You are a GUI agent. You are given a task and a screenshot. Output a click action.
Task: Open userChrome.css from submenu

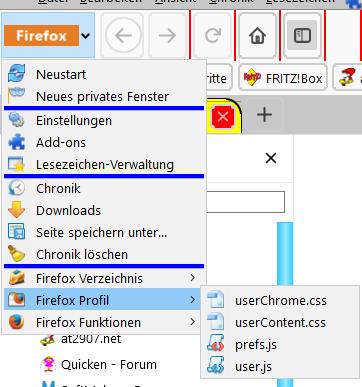pyautogui.click(x=280, y=300)
